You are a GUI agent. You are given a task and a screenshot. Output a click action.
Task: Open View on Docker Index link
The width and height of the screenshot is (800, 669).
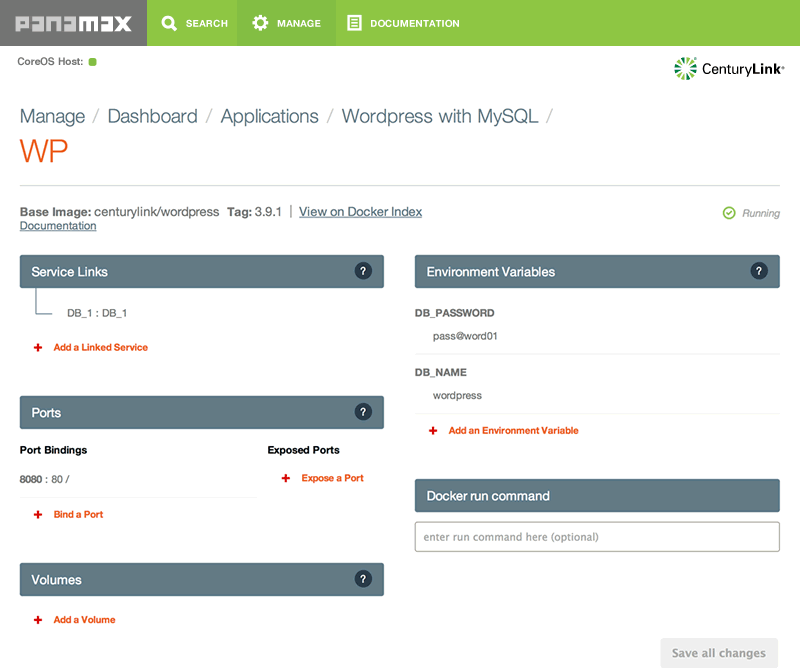[360, 212]
